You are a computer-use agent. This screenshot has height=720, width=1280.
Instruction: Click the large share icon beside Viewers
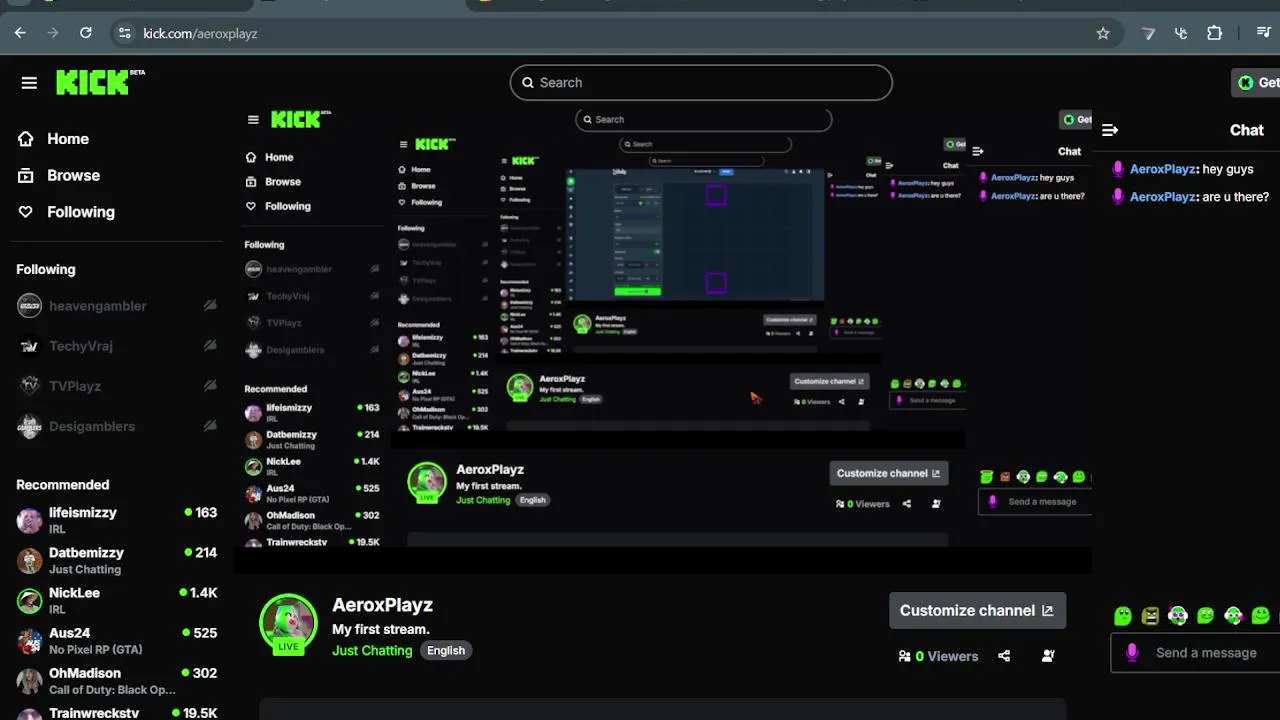(x=1004, y=656)
